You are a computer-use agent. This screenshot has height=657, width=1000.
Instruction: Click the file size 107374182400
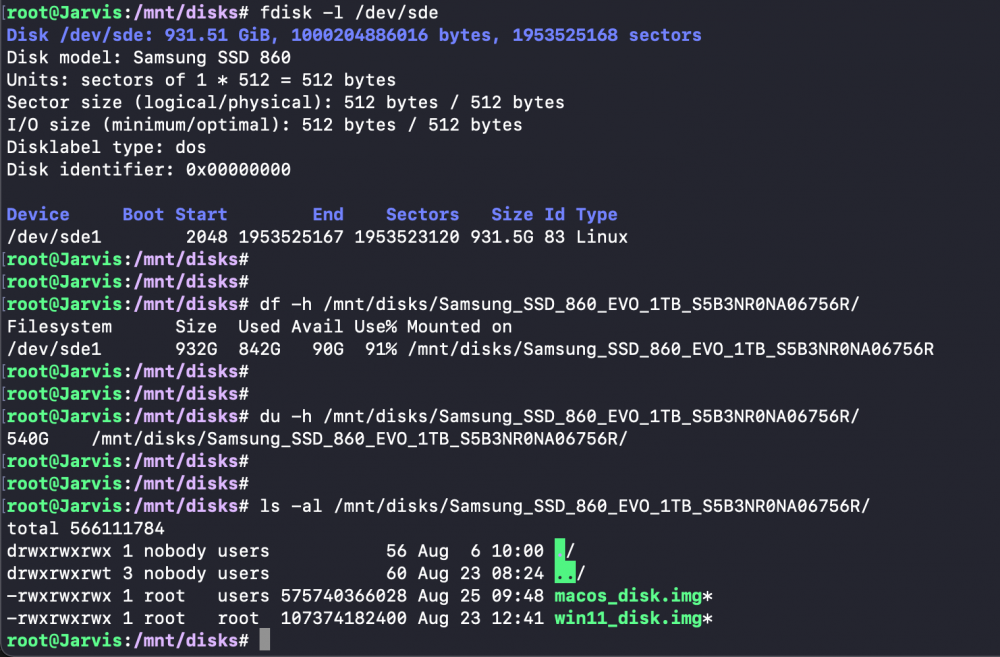pyautogui.click(x=343, y=618)
